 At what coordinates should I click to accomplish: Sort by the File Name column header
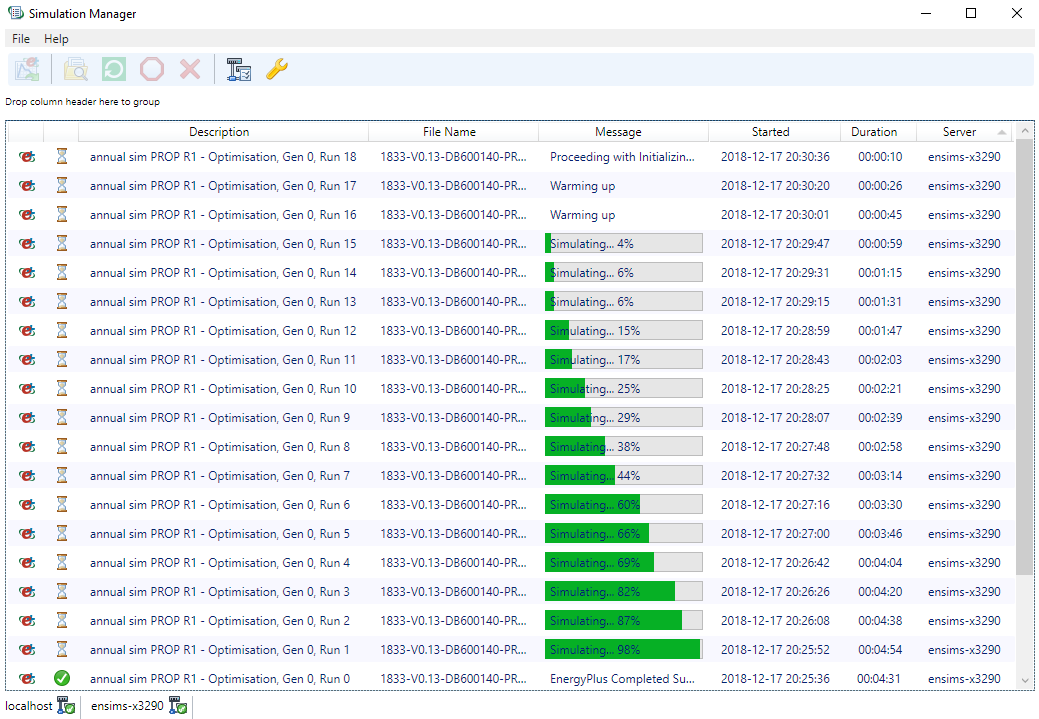pos(453,132)
